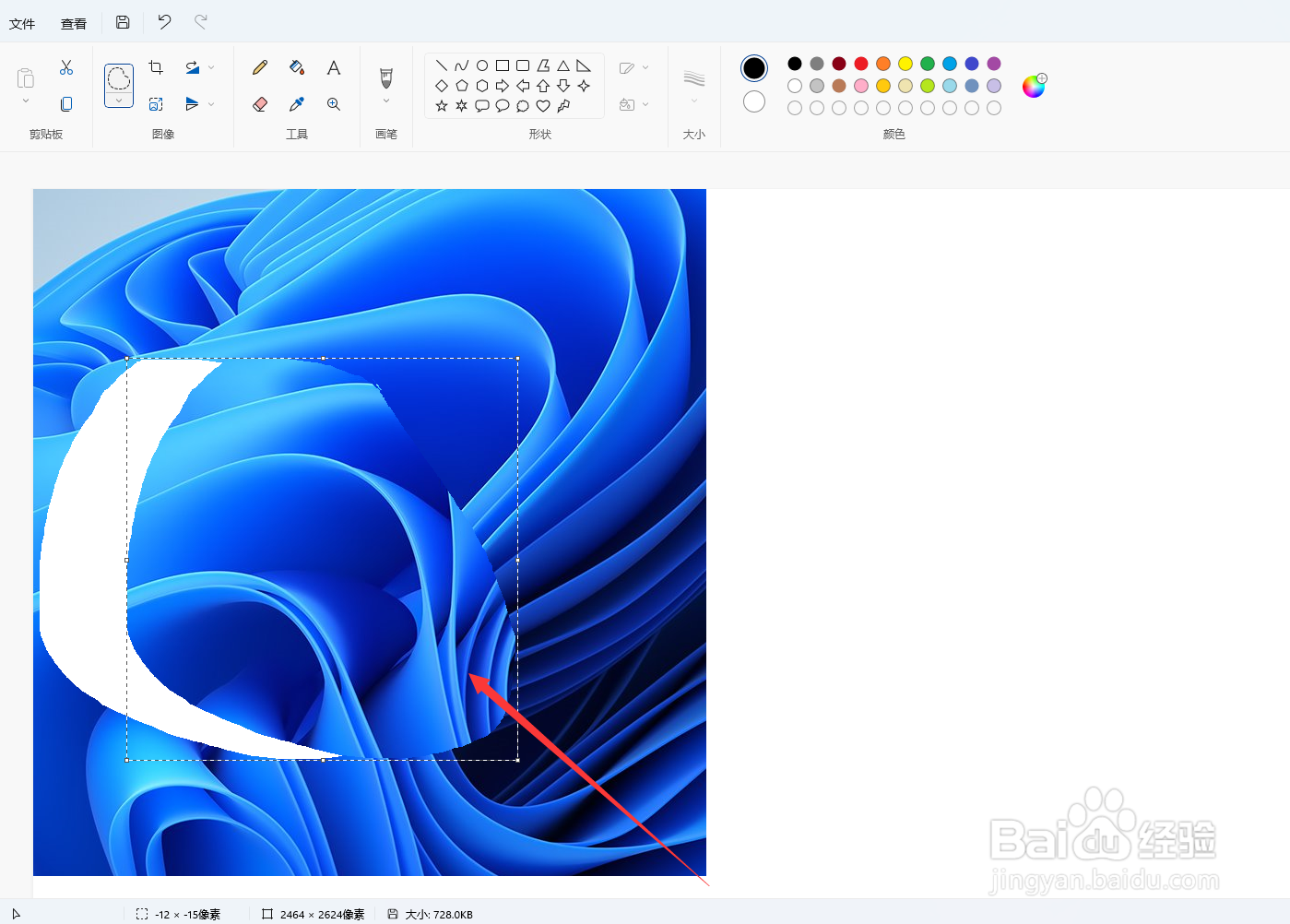Pick the Pentagon shape
Image resolution: width=1290 pixels, height=924 pixels.
[x=462, y=86]
